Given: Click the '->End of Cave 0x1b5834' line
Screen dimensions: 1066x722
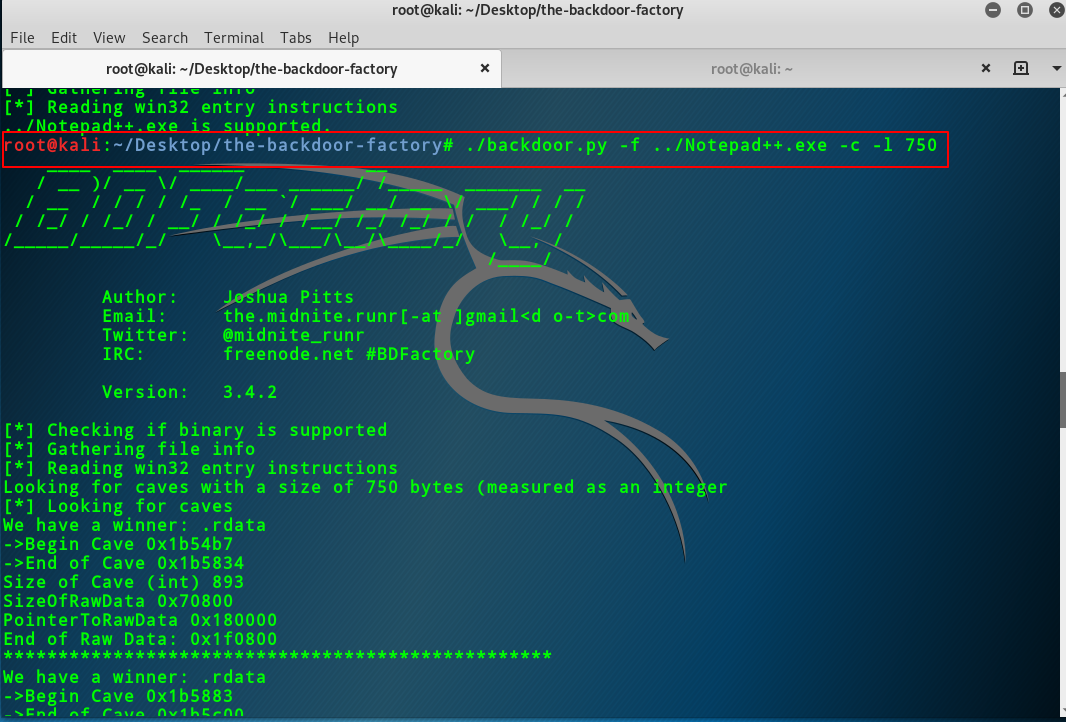Looking at the screenshot, I should pyautogui.click(x=124, y=564).
